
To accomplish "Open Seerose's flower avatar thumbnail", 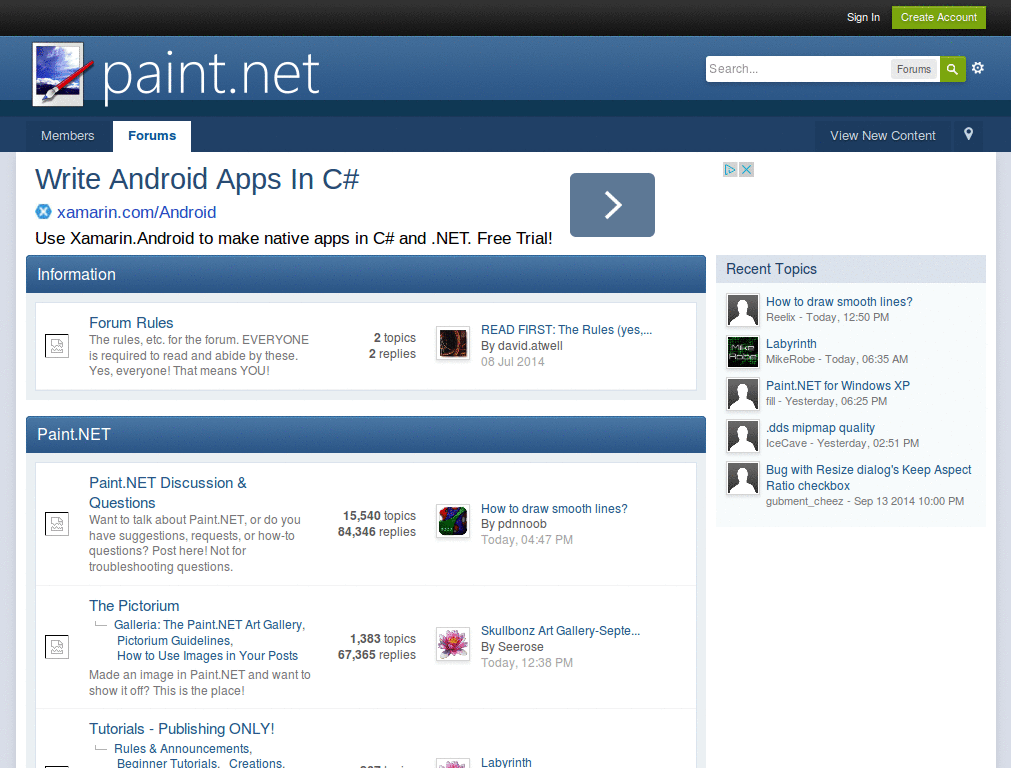I will (x=453, y=644).
